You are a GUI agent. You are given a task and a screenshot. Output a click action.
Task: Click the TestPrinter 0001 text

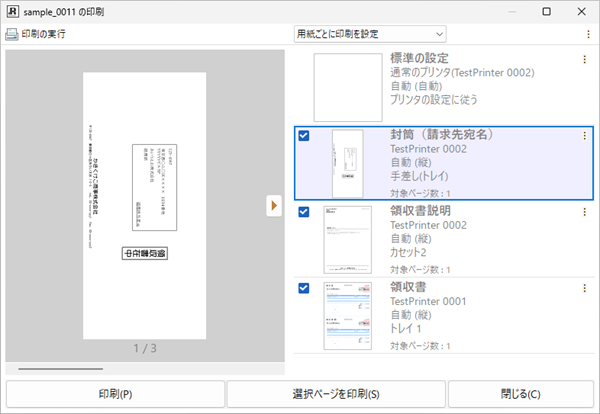point(428,301)
